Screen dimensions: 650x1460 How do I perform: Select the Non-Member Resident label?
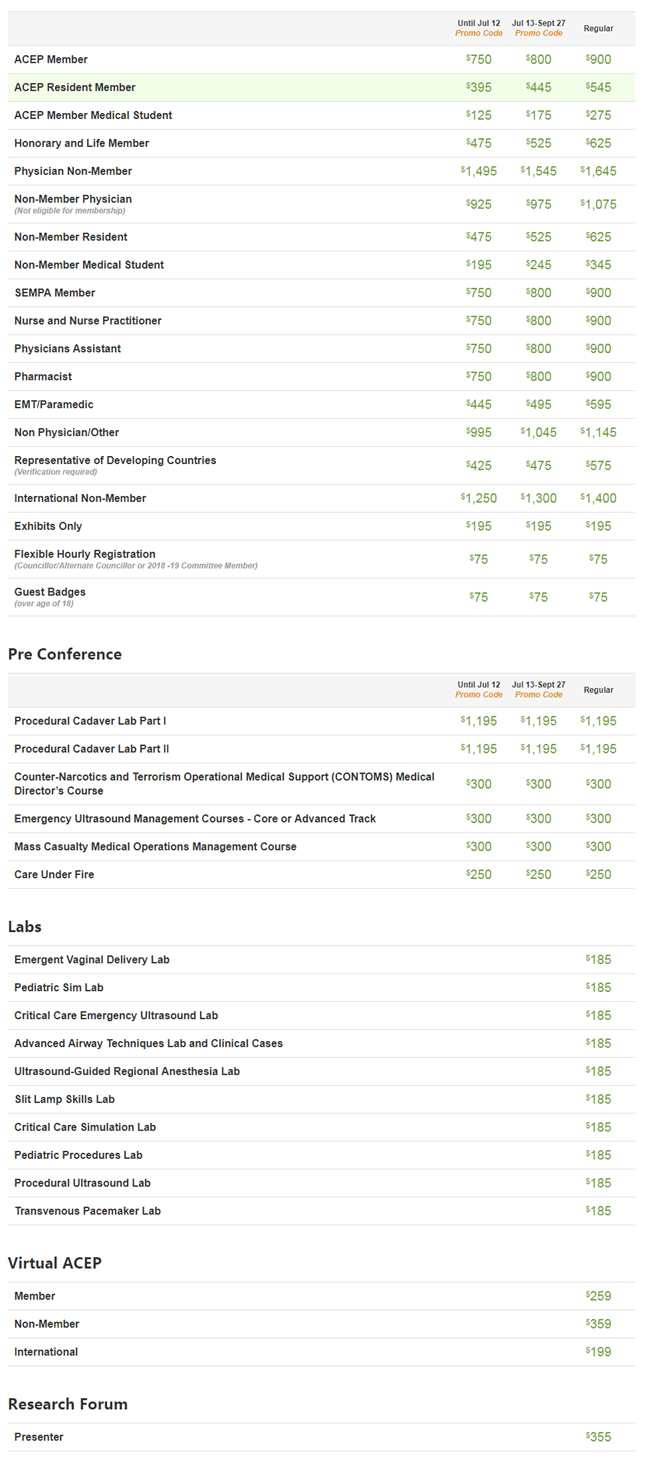coord(71,238)
